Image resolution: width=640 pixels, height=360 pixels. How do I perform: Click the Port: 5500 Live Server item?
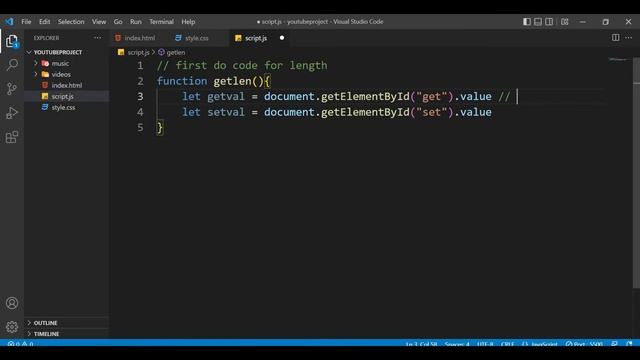point(584,344)
